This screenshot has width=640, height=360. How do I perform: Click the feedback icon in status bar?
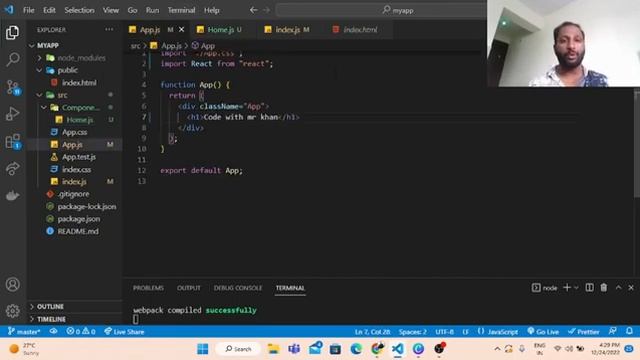(613, 331)
